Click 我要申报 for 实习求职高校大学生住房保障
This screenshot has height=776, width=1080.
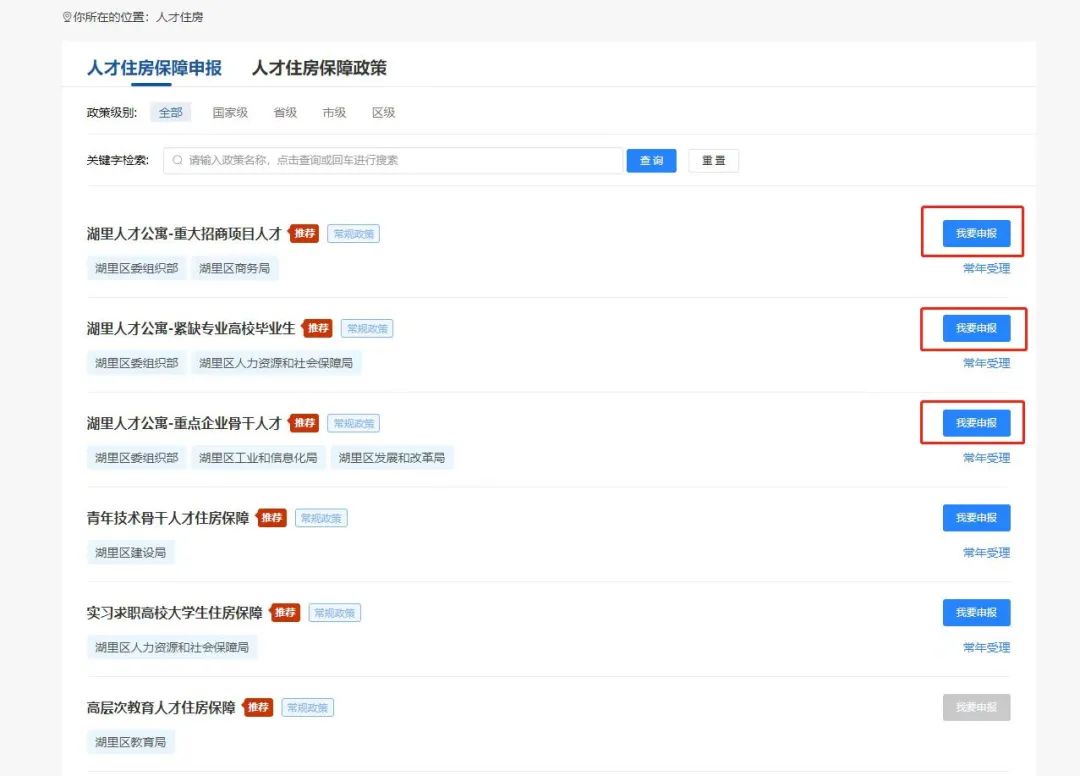tap(976, 613)
